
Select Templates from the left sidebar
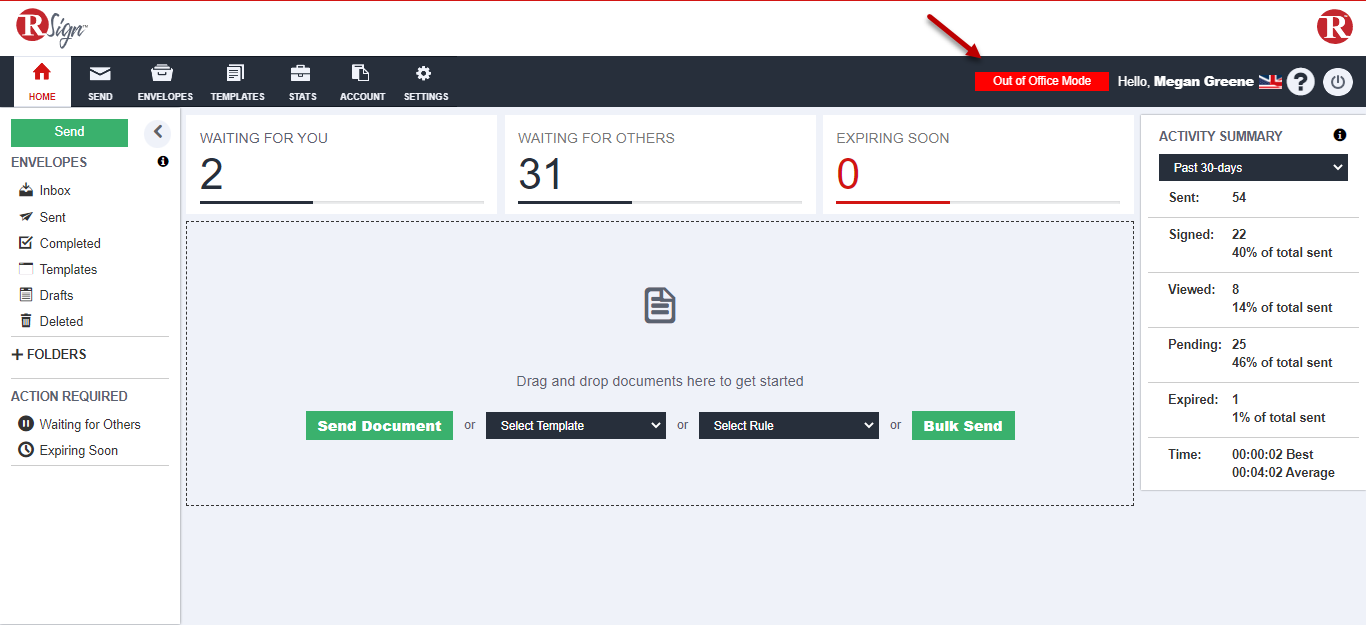coord(68,268)
